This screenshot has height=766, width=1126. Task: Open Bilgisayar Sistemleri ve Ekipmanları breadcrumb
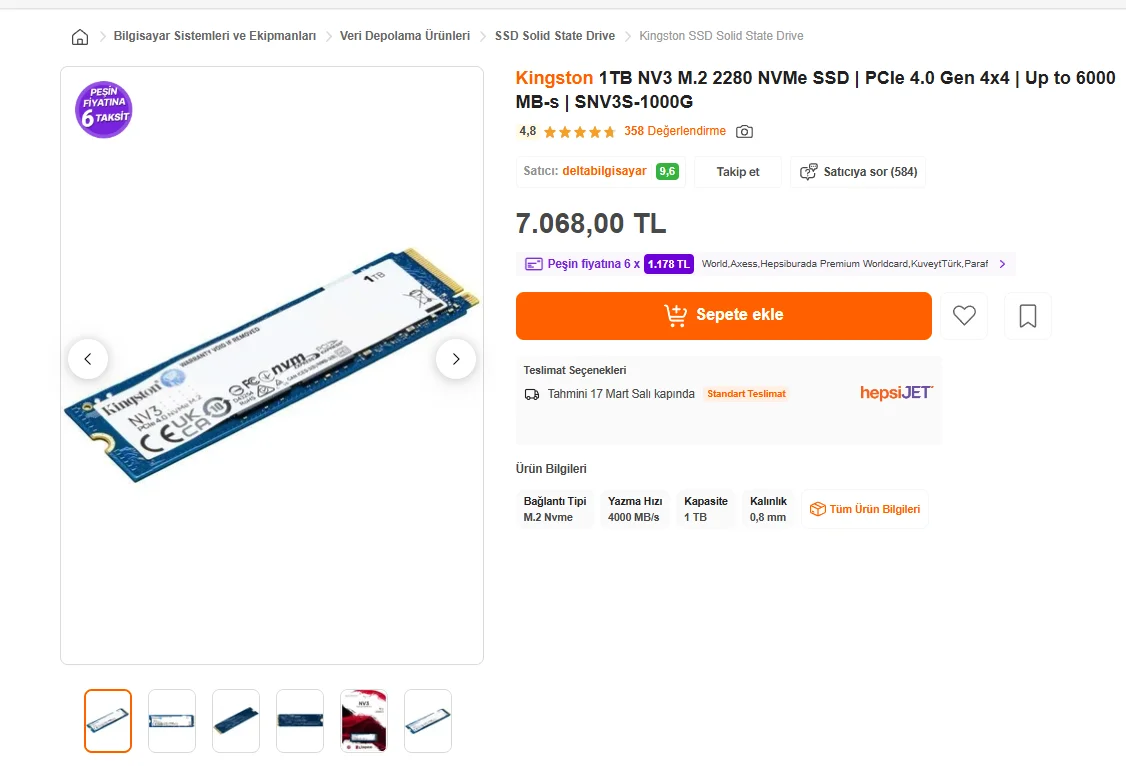click(x=215, y=36)
